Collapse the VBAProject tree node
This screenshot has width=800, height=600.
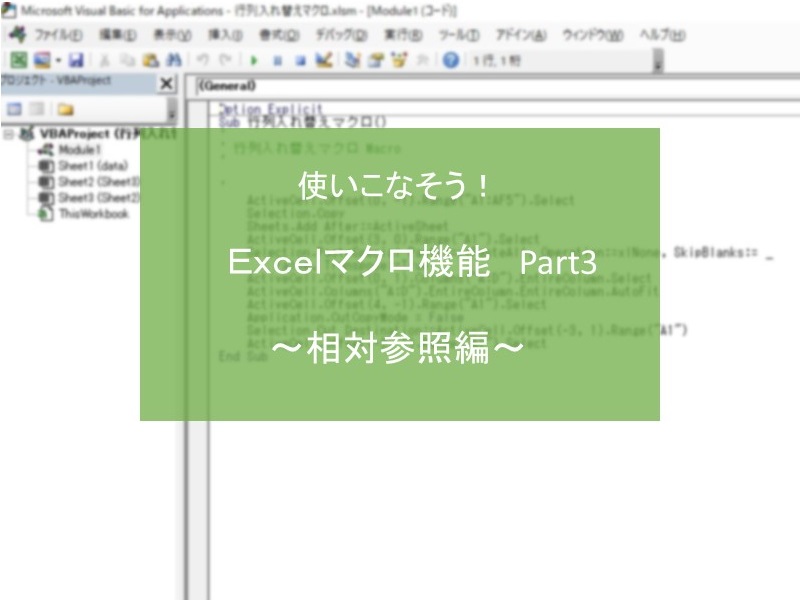(8, 133)
